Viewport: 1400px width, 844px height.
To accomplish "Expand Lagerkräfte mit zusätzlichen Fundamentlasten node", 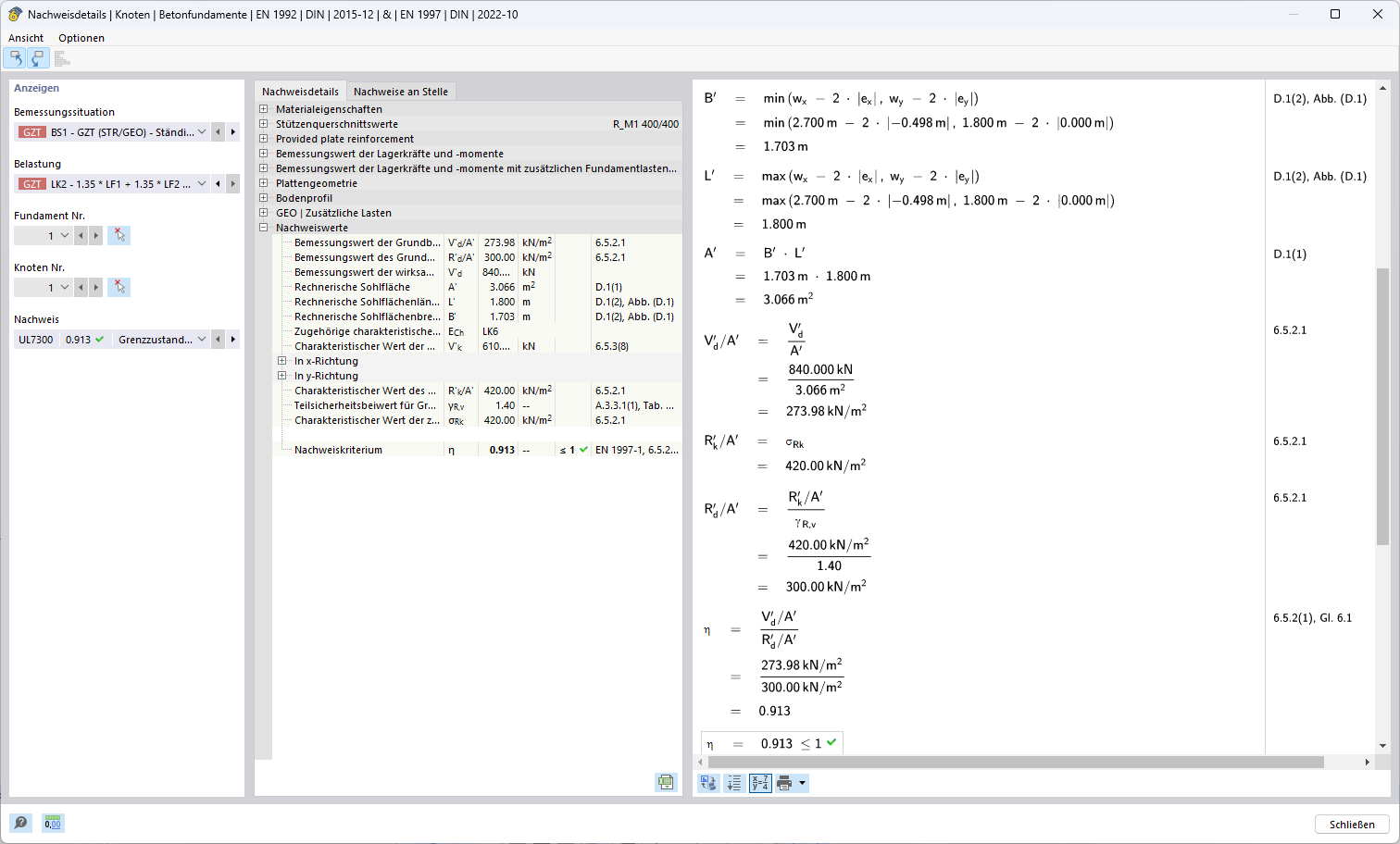I will tap(264, 168).
